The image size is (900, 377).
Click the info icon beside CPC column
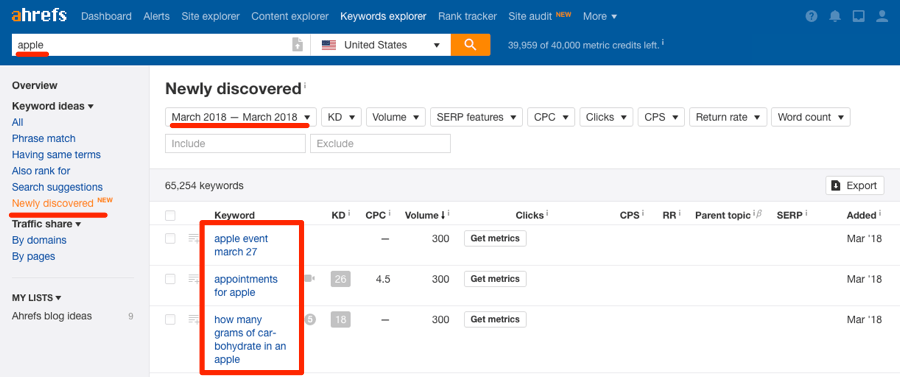click(x=389, y=213)
